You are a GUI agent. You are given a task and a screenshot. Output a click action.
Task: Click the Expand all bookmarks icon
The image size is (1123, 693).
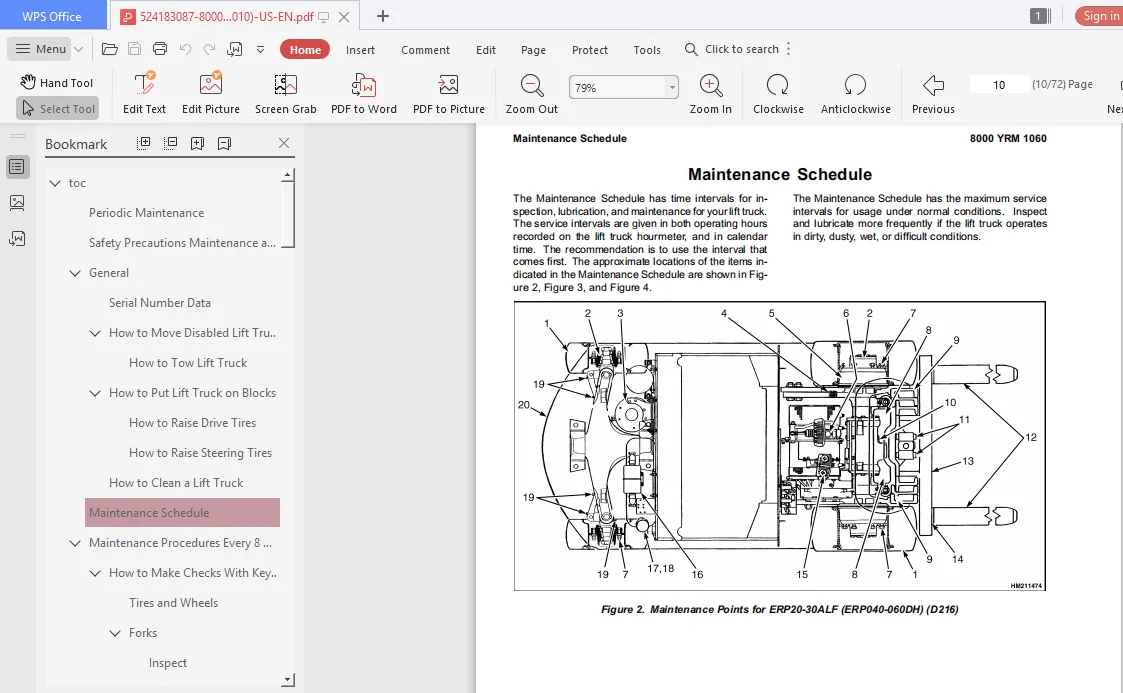(144, 143)
